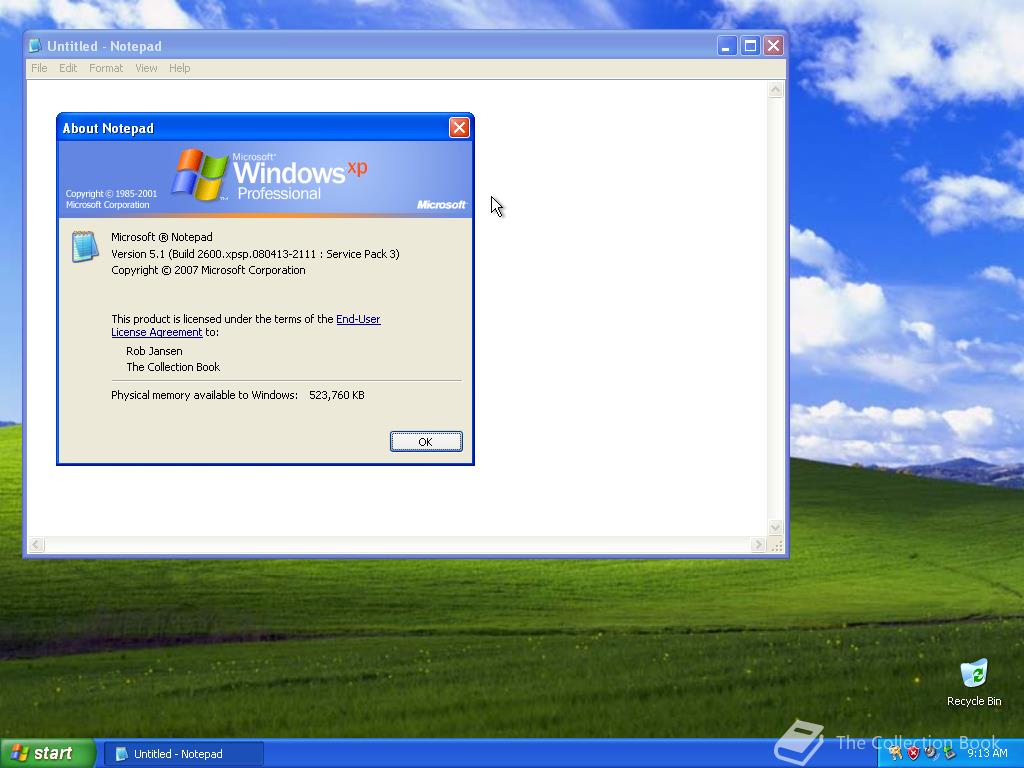Open the Format menu in Notepad
The height and width of the screenshot is (768, 1024).
(106, 68)
